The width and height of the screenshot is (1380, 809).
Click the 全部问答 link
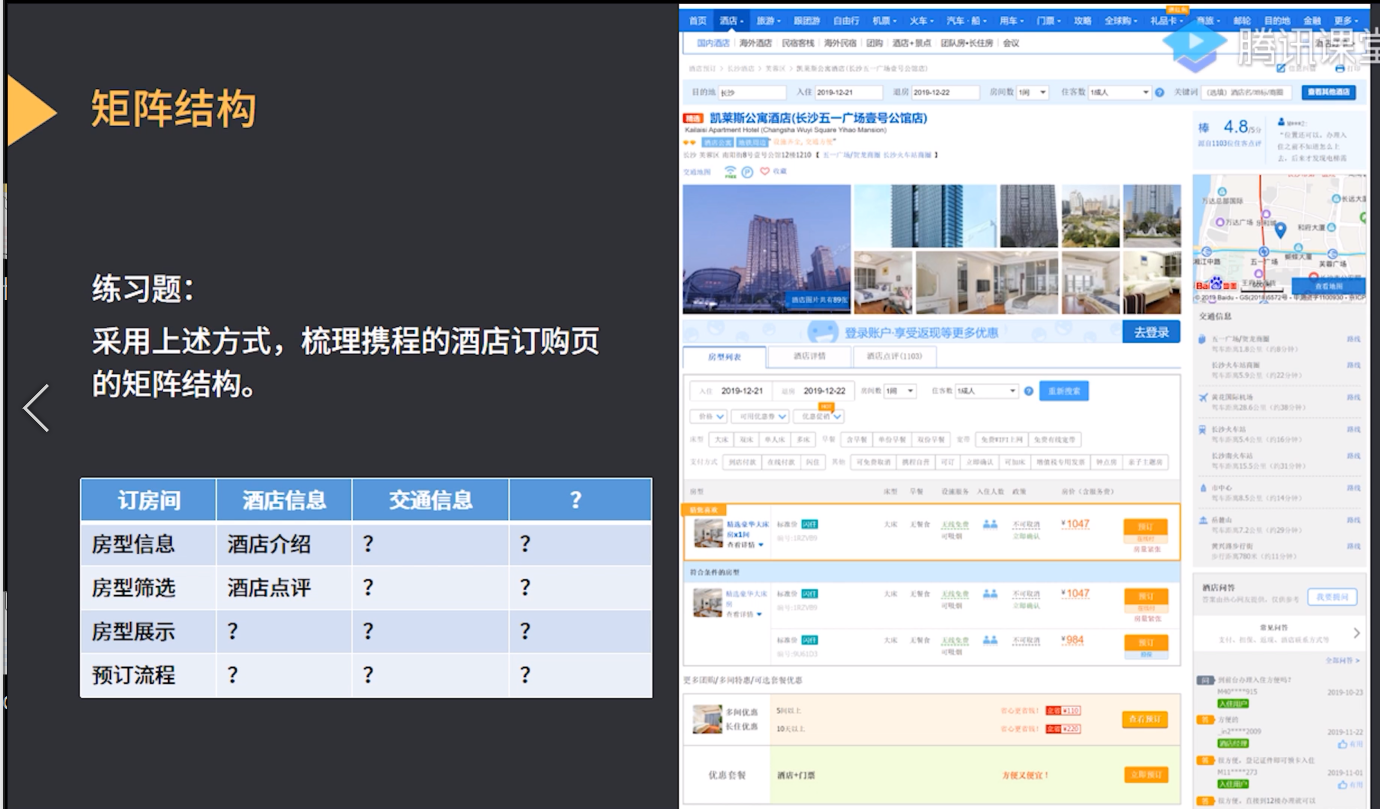[x=1343, y=660]
